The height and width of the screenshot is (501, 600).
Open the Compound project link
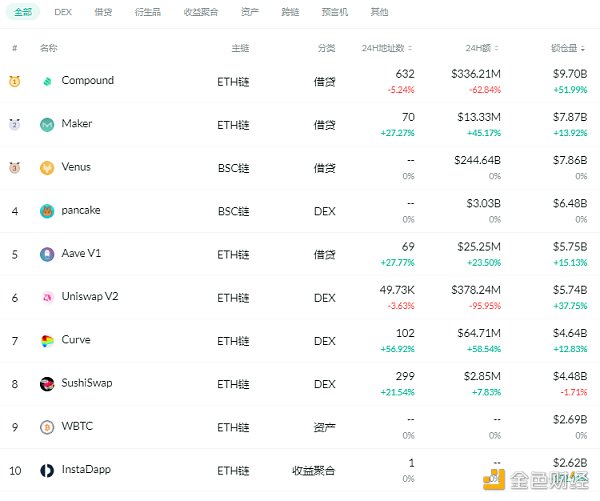(x=88, y=80)
